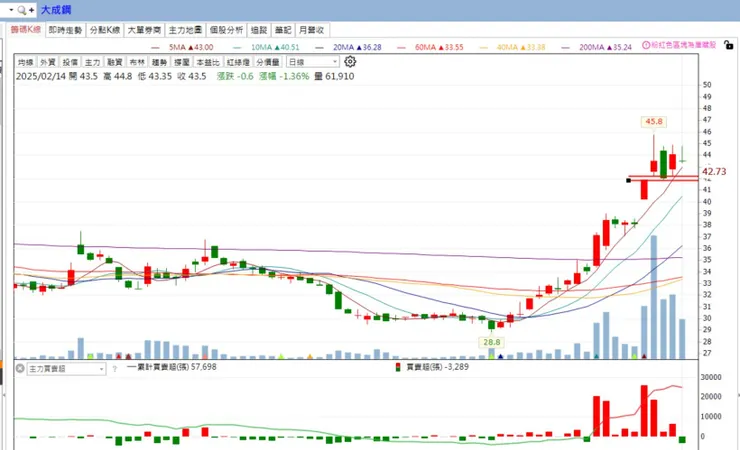The height and width of the screenshot is (450, 740).
Task: Open chart settings gear icon
Action: (x=350, y=62)
